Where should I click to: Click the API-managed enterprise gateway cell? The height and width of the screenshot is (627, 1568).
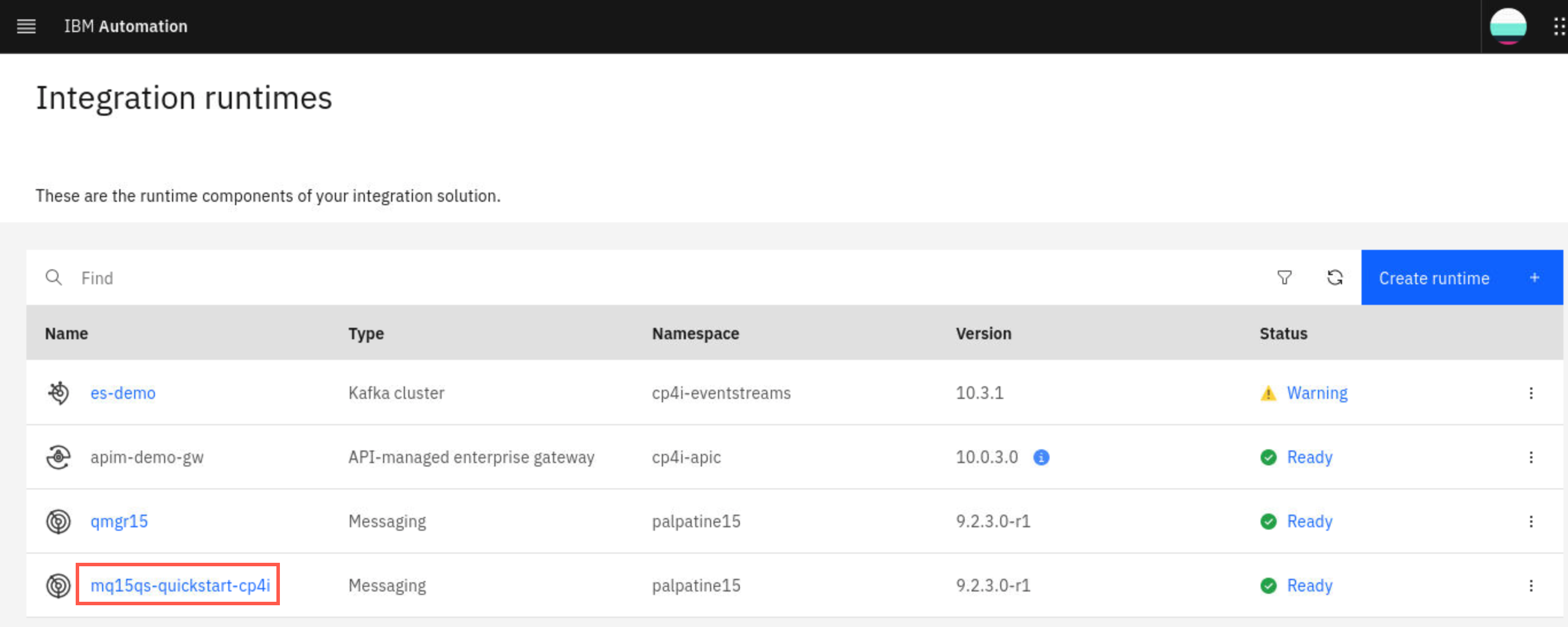coord(471,457)
